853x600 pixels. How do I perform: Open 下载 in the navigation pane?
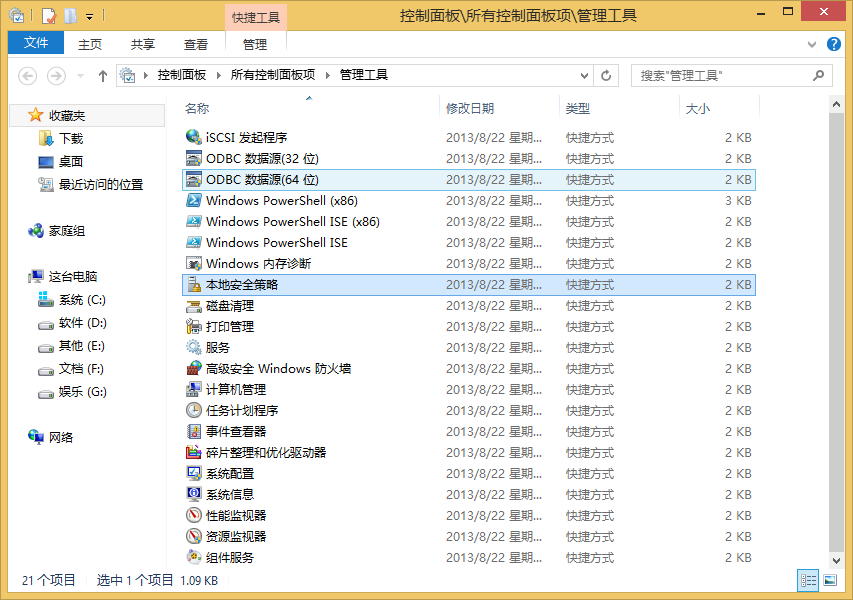click(71, 139)
